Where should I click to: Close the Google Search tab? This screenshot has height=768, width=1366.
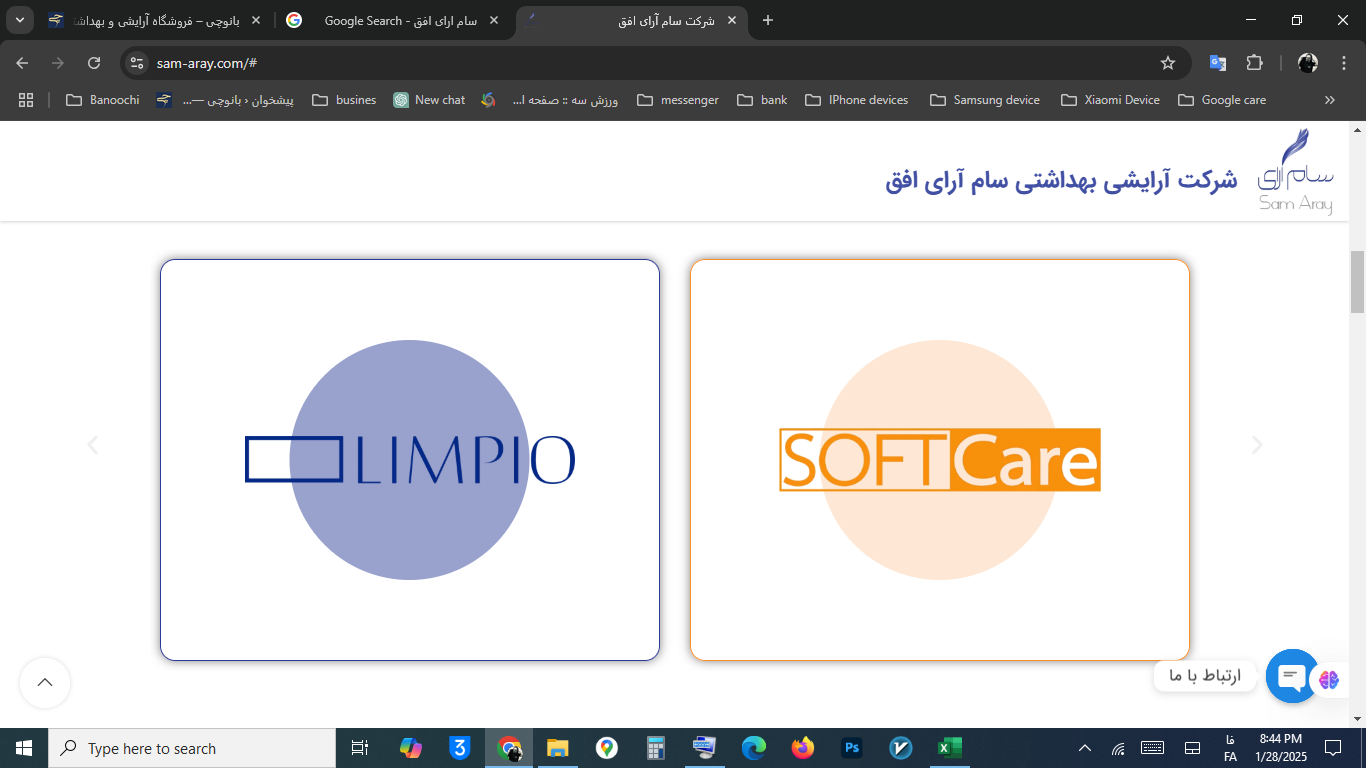point(494,20)
